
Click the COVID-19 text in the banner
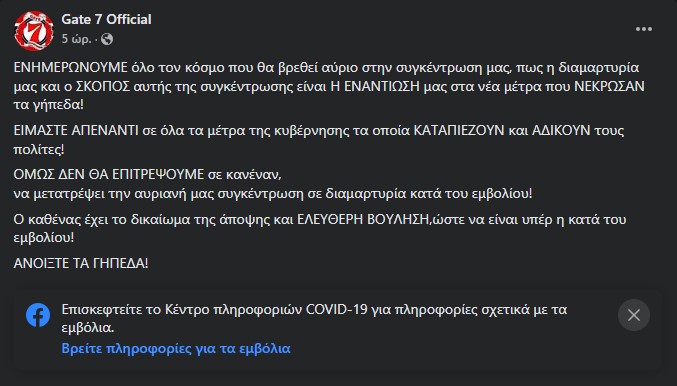click(337, 310)
